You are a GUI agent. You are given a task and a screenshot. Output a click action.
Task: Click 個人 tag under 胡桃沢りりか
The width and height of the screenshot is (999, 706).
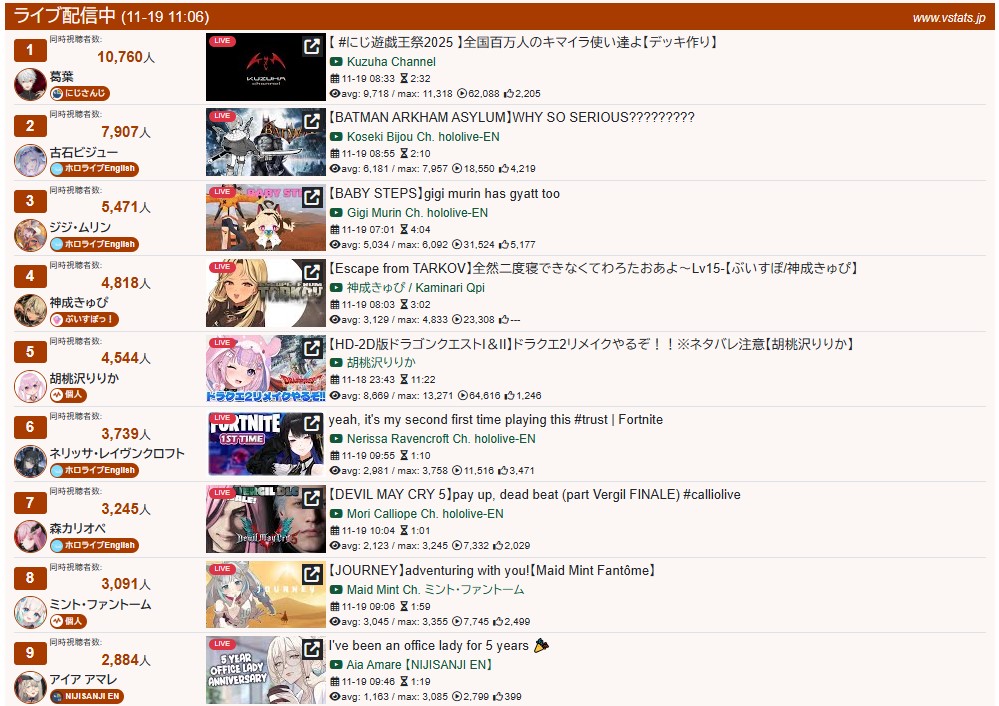[x=68, y=395]
